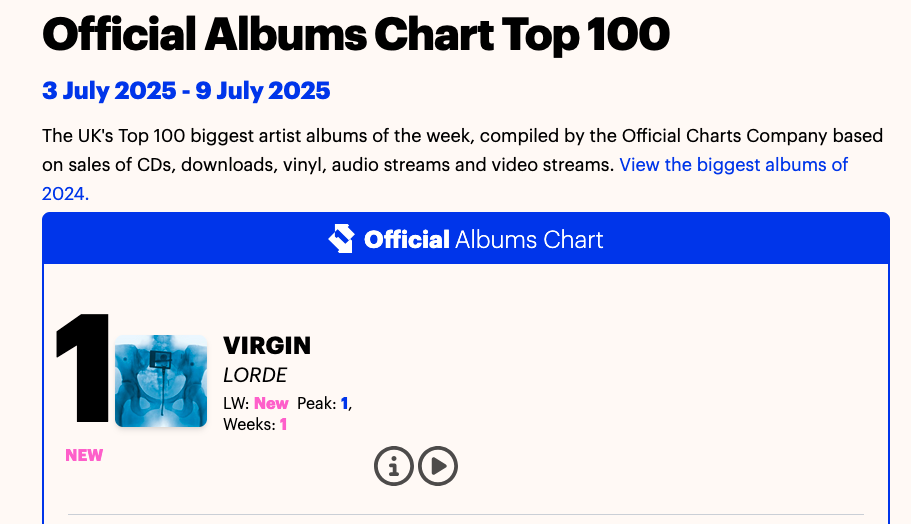911x524 pixels.
Task: Click the pink weeks-on-chart number
Action: click(283, 425)
